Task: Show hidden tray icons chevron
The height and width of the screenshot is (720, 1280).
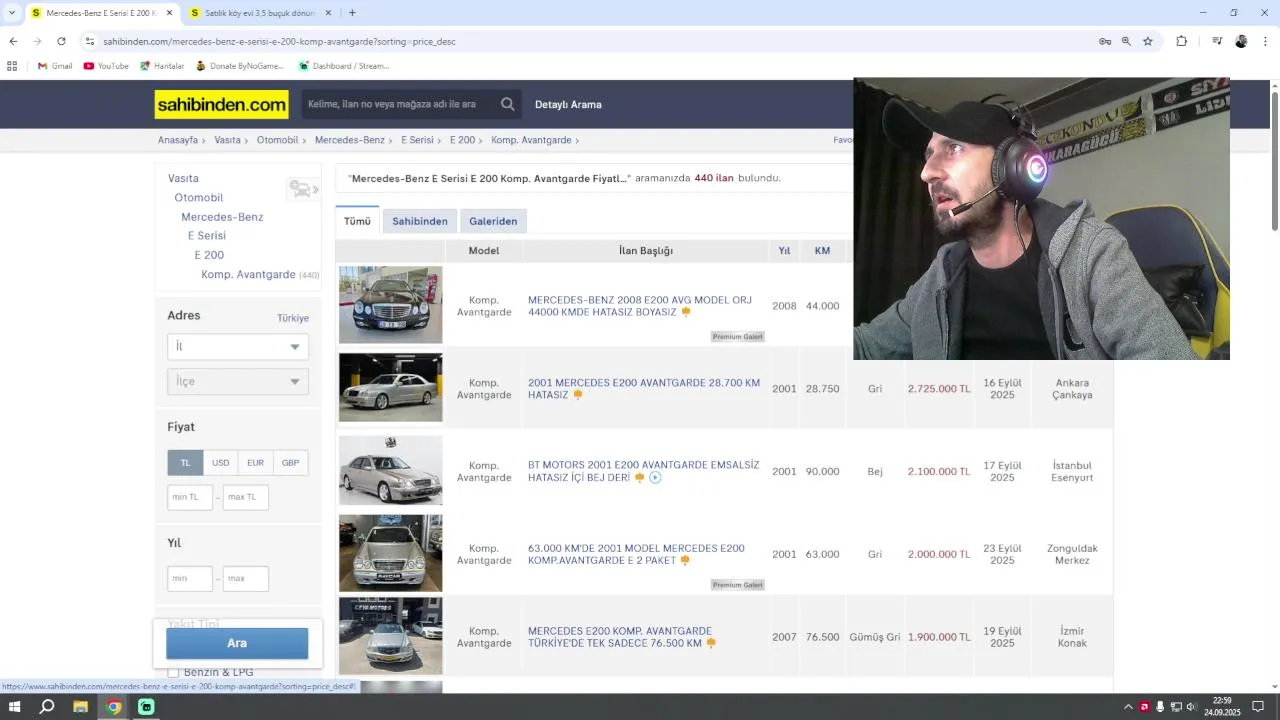Action: (1129, 707)
